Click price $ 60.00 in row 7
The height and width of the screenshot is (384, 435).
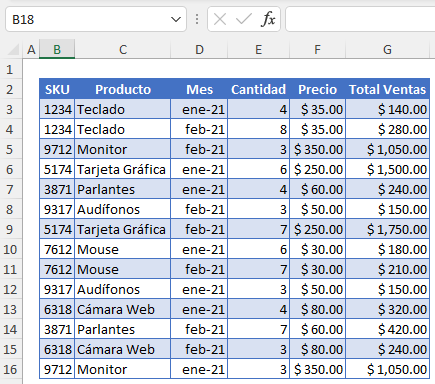point(317,189)
